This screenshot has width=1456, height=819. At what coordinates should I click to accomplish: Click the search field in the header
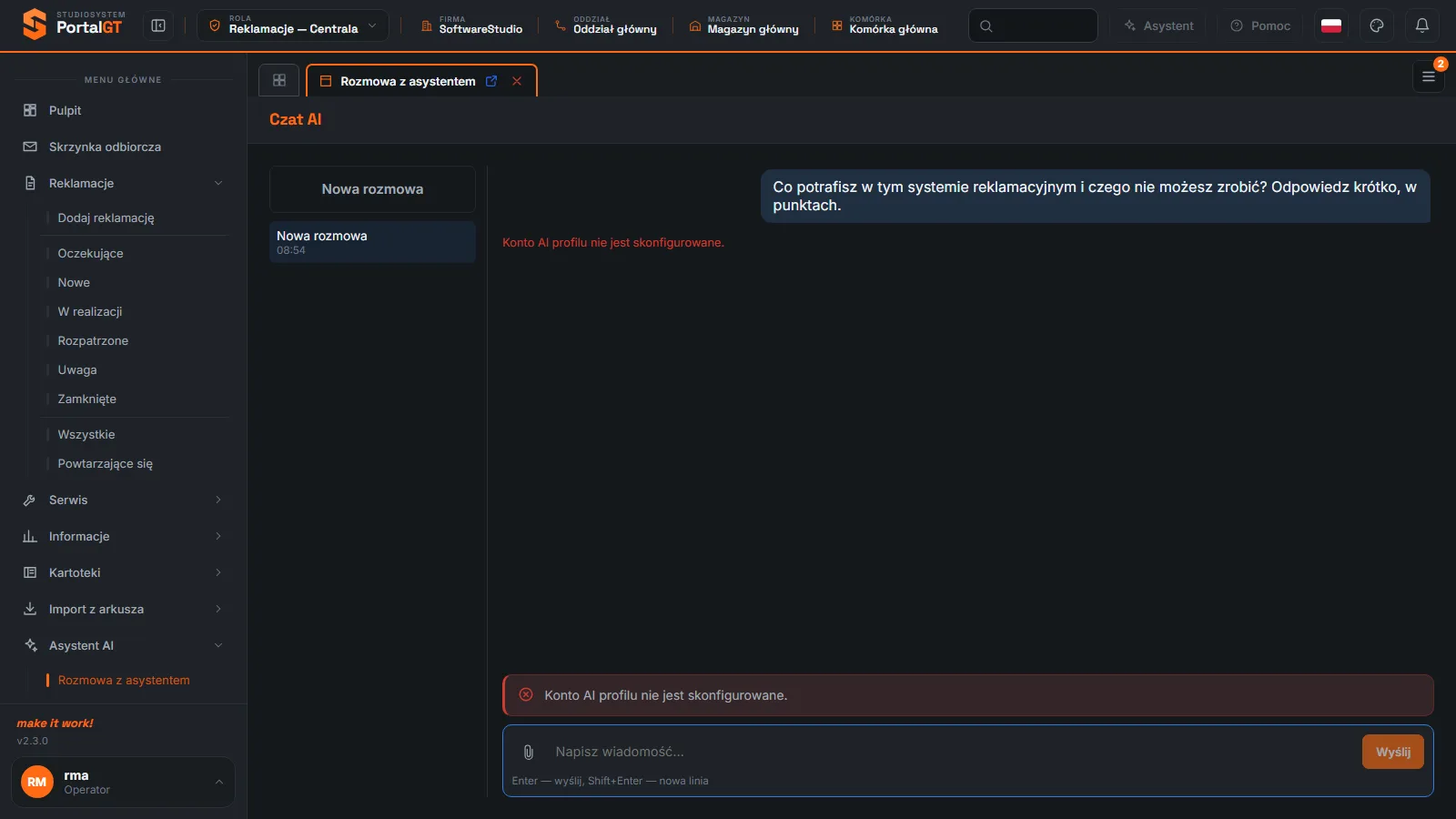pos(1033,25)
